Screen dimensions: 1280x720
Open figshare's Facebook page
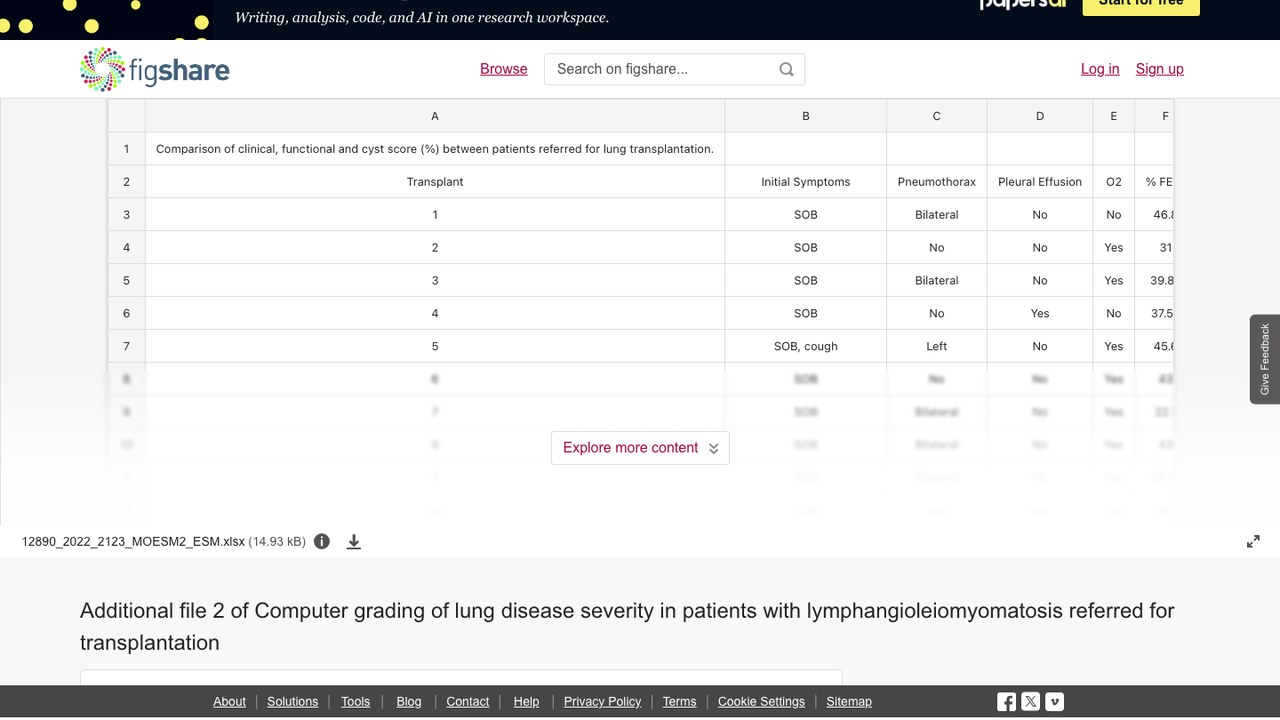[x=1007, y=702]
